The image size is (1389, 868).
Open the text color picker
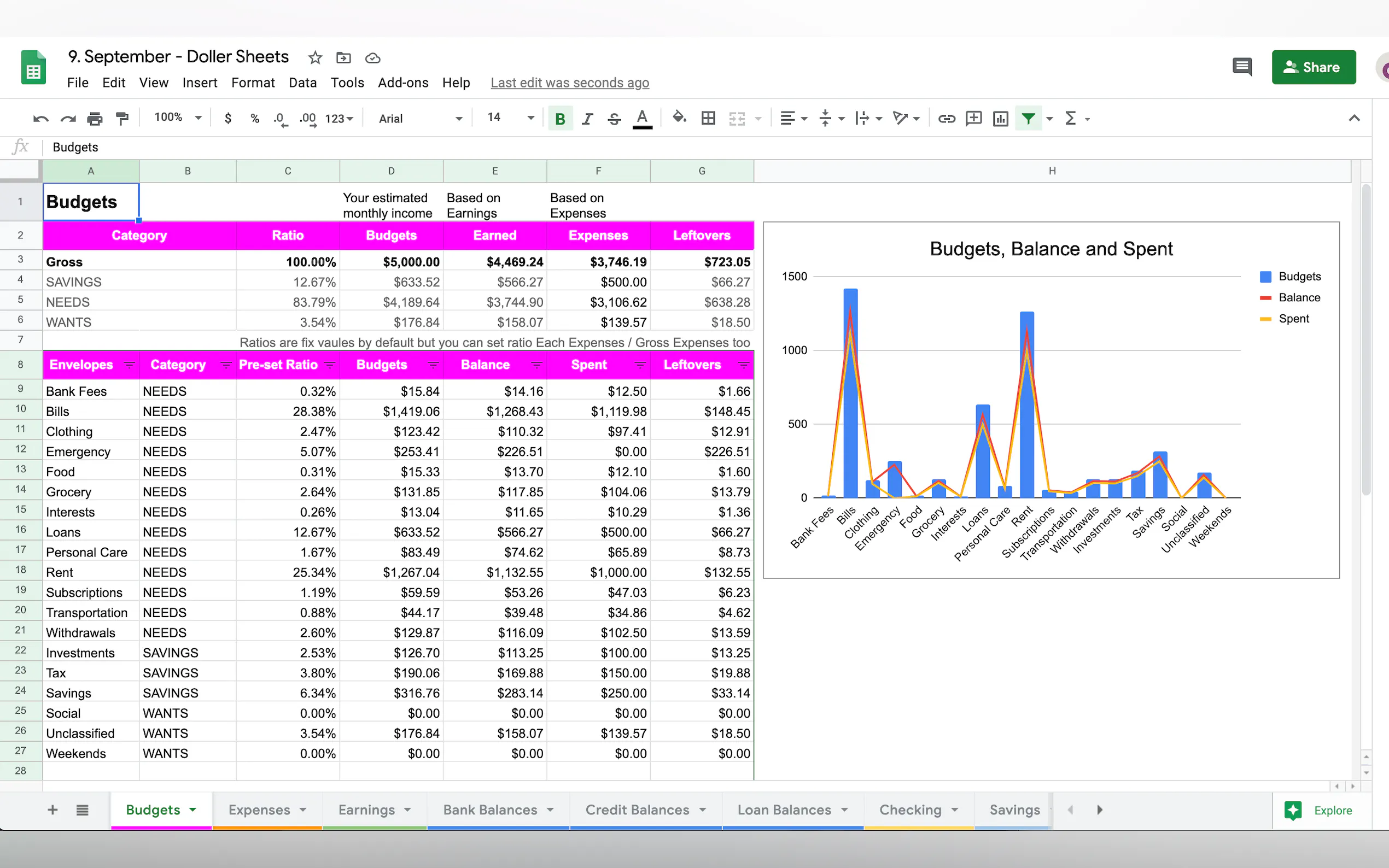[642, 119]
